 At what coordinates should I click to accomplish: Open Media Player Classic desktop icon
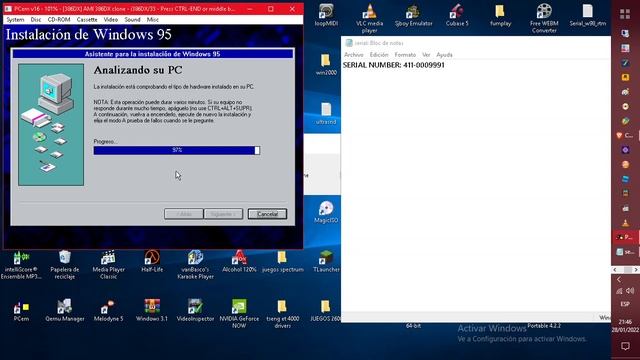pos(108,264)
